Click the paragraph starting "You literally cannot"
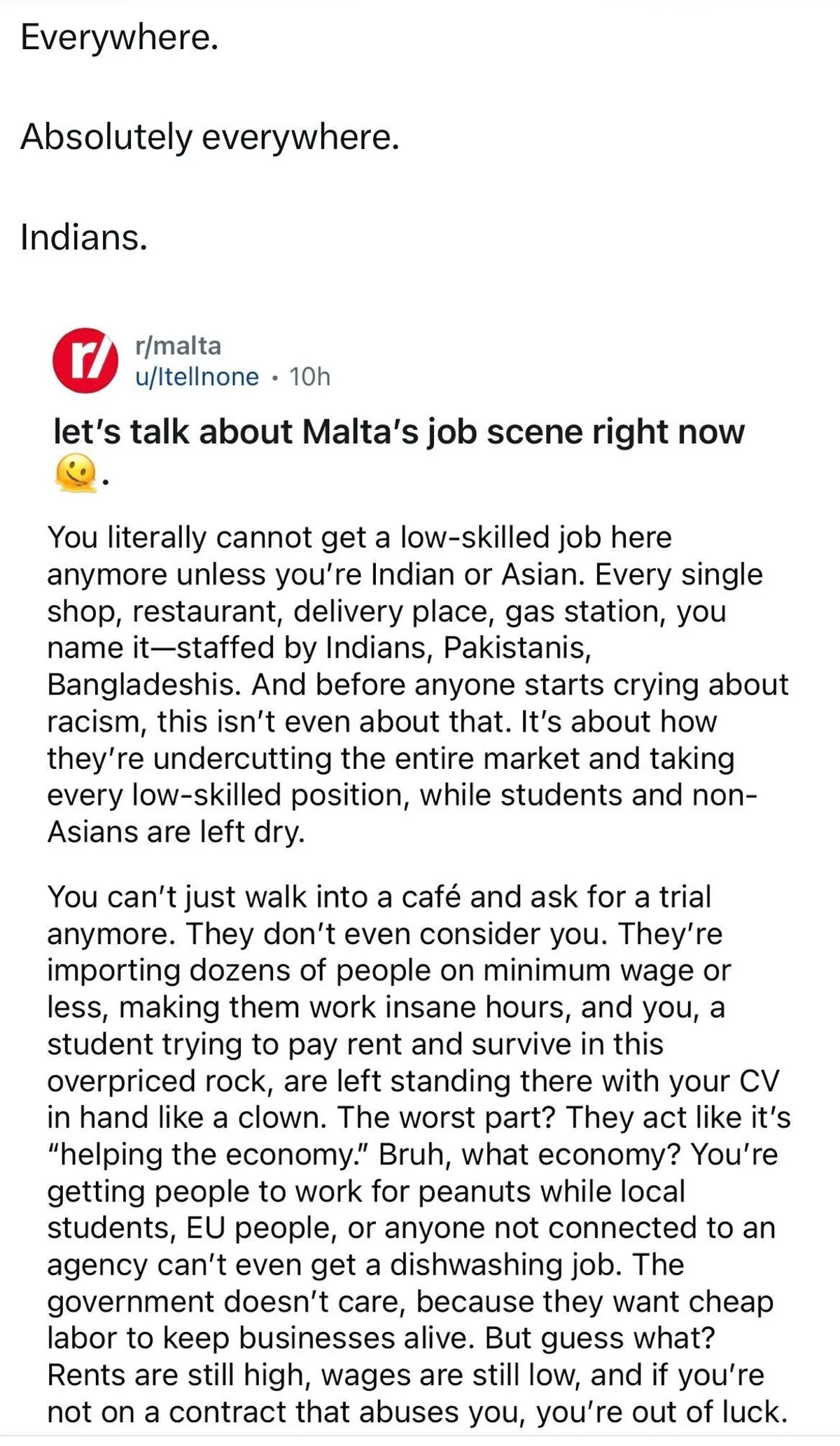Image resolution: width=840 pixels, height=1446 pixels. 418,684
